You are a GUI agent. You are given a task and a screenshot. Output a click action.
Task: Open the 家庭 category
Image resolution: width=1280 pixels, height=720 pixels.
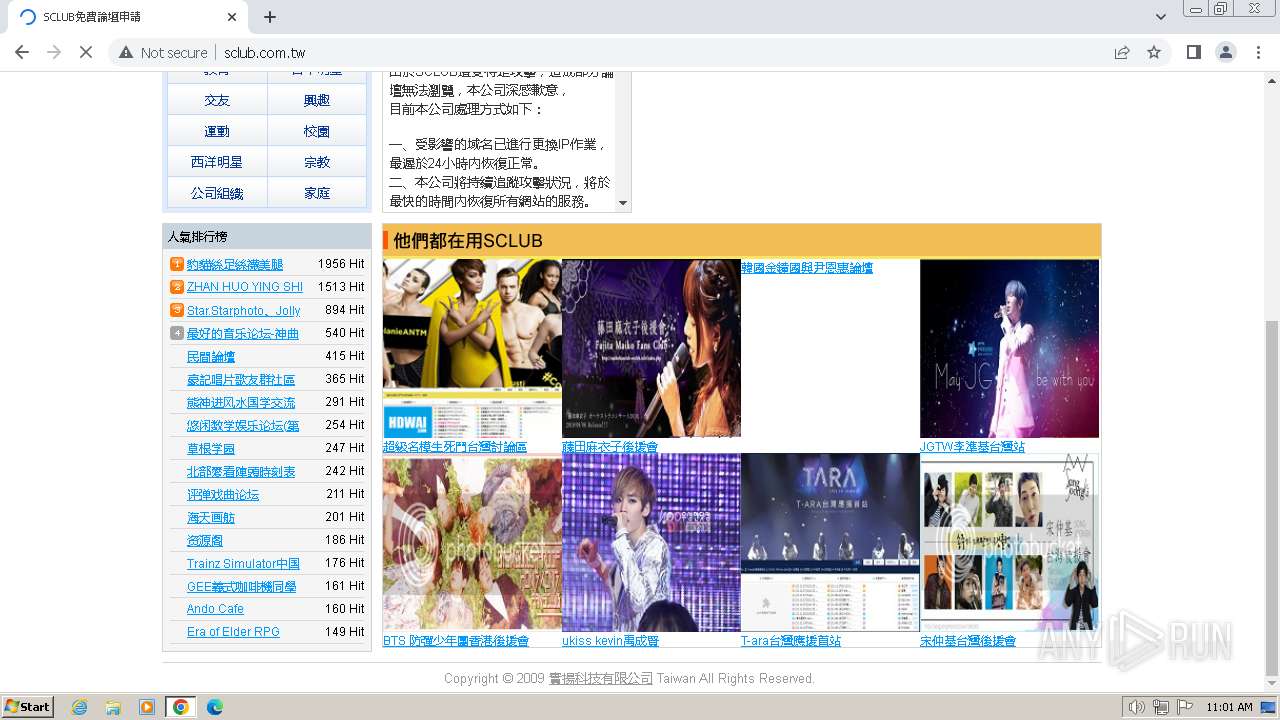317,192
